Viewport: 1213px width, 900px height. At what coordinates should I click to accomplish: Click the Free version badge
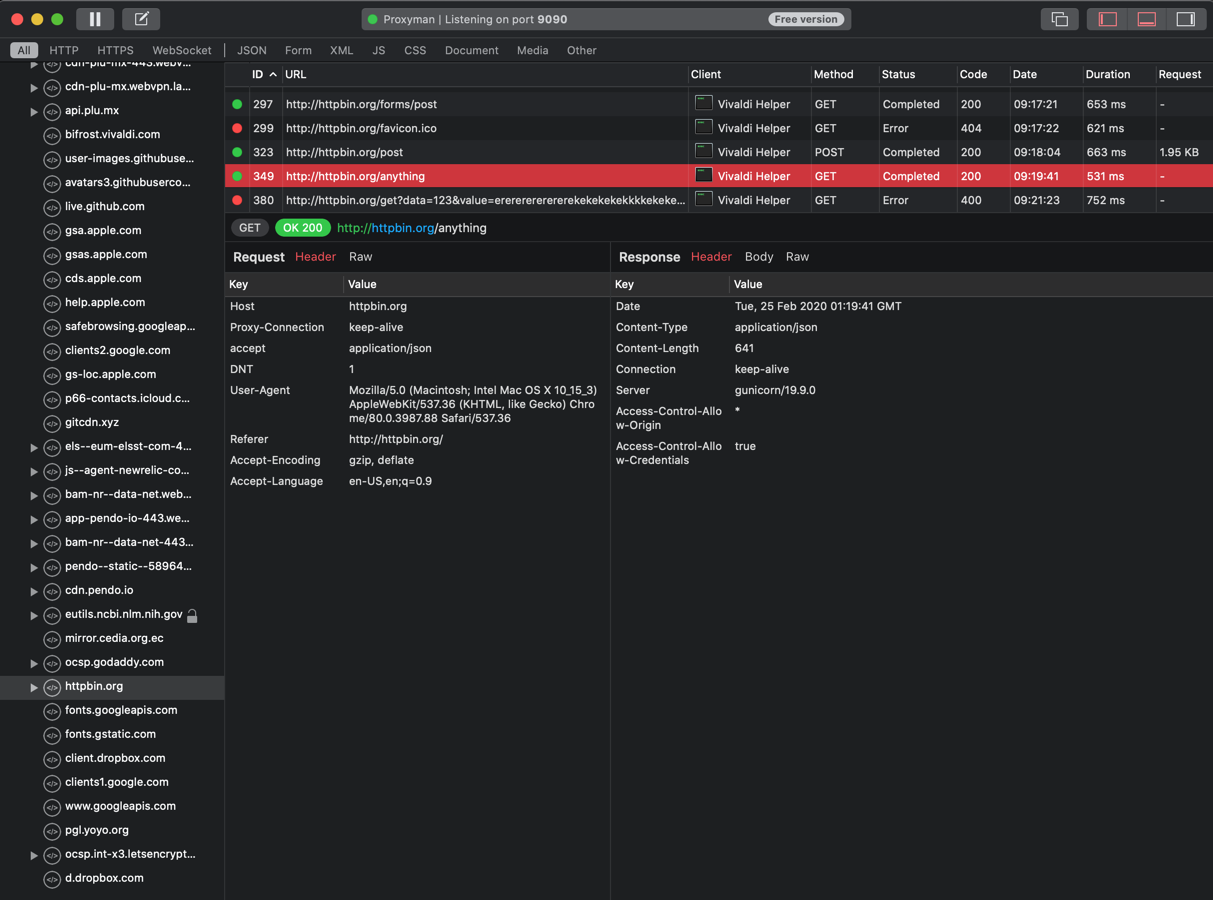click(806, 19)
